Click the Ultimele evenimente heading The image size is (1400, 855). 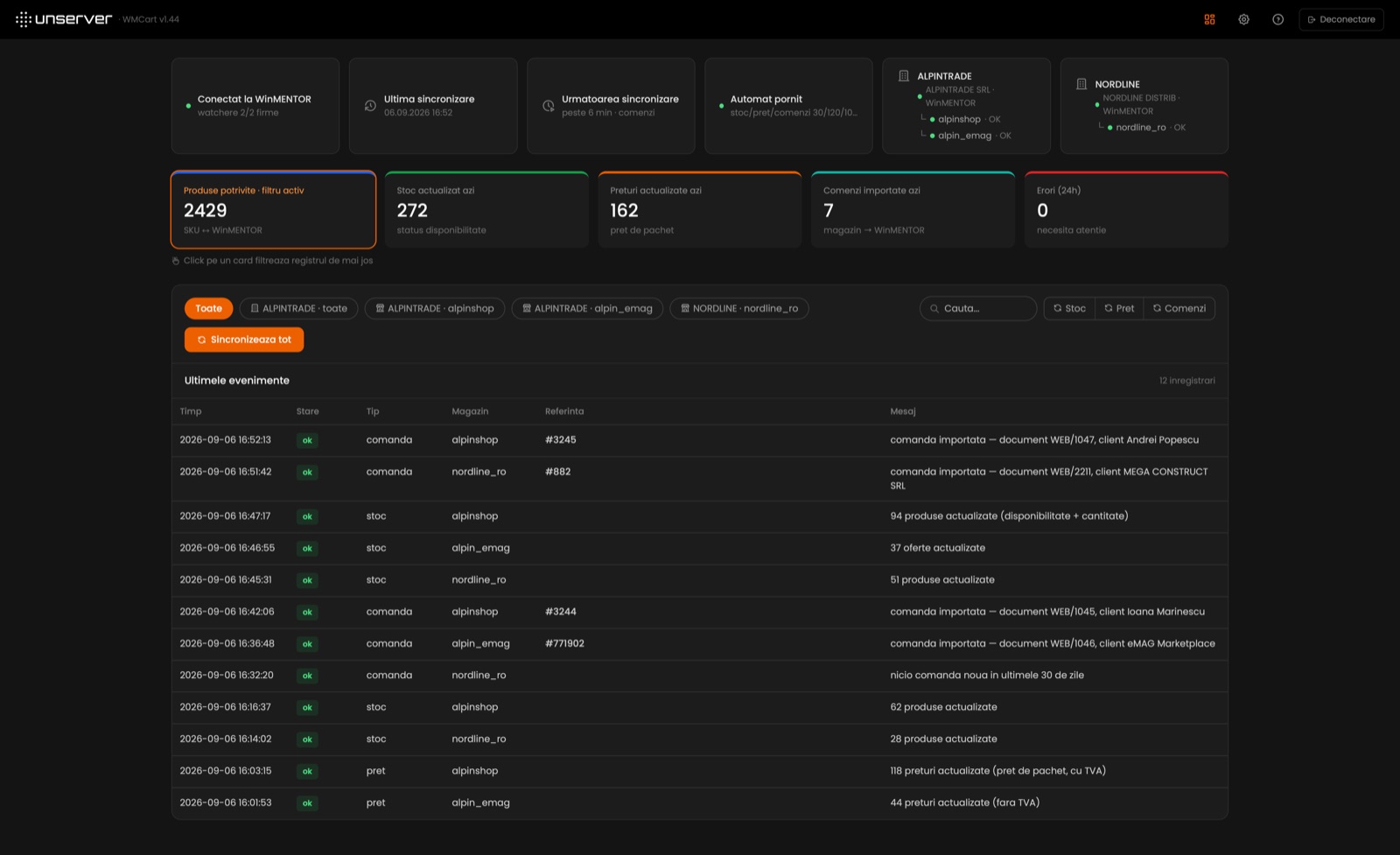(236, 381)
